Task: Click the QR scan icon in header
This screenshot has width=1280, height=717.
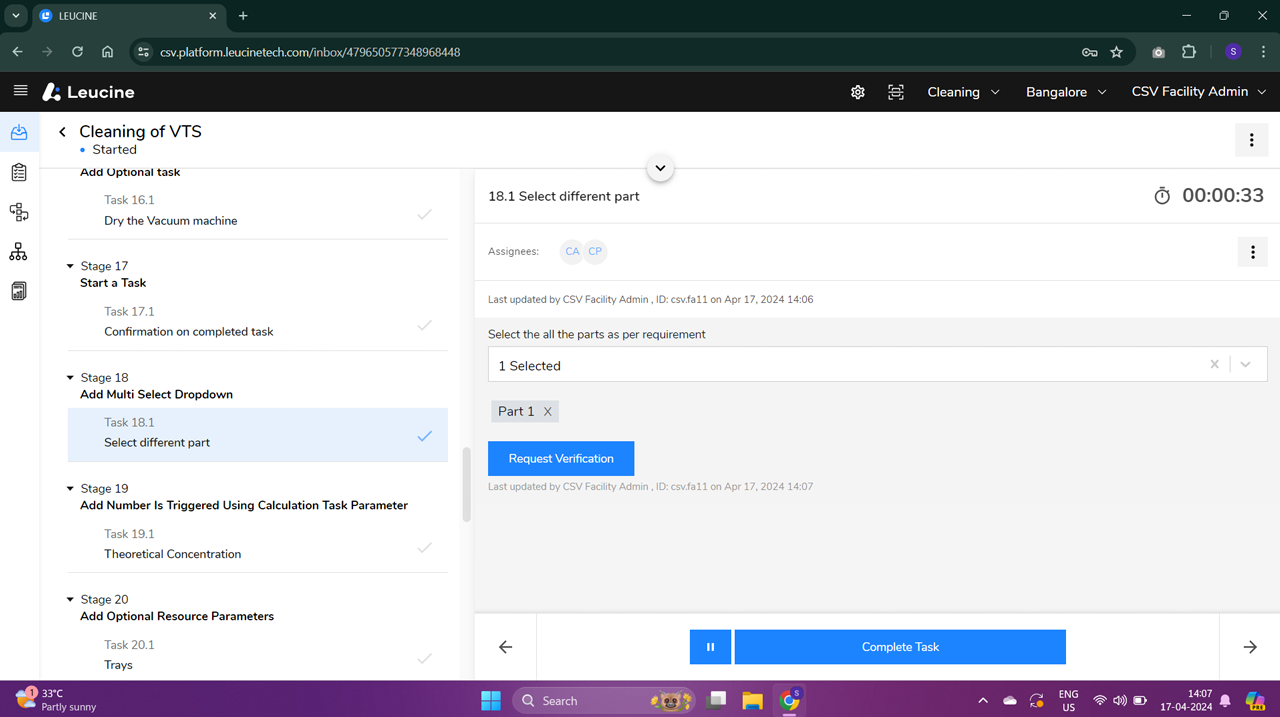Action: tap(895, 92)
